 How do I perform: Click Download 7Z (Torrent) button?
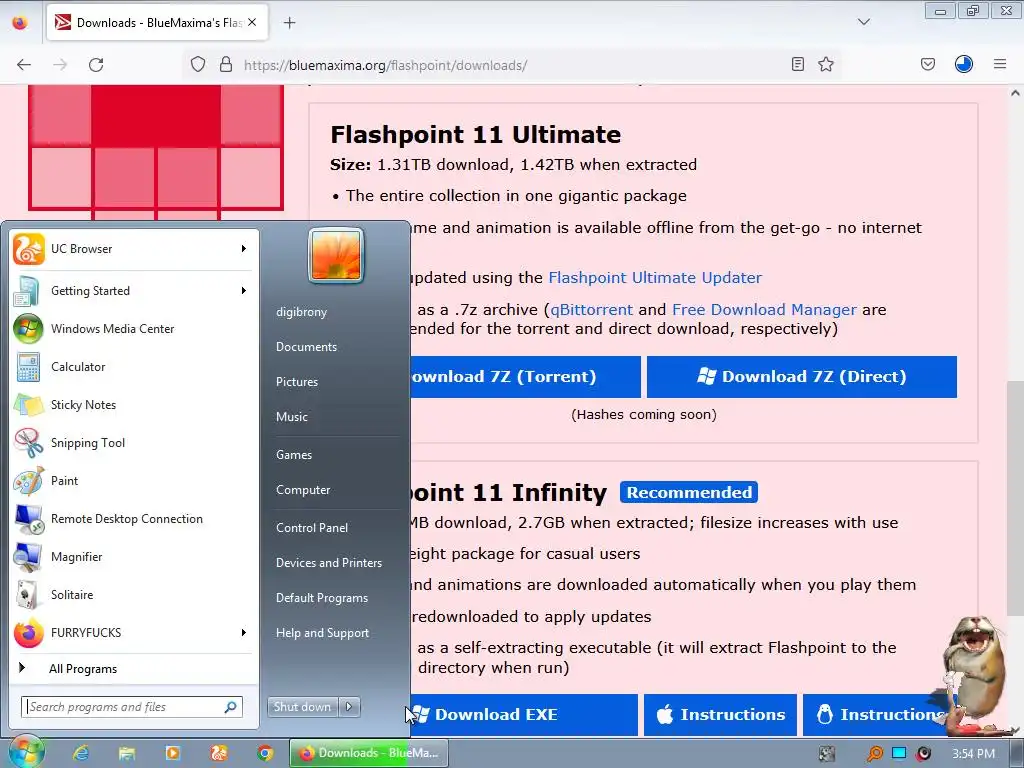point(524,377)
